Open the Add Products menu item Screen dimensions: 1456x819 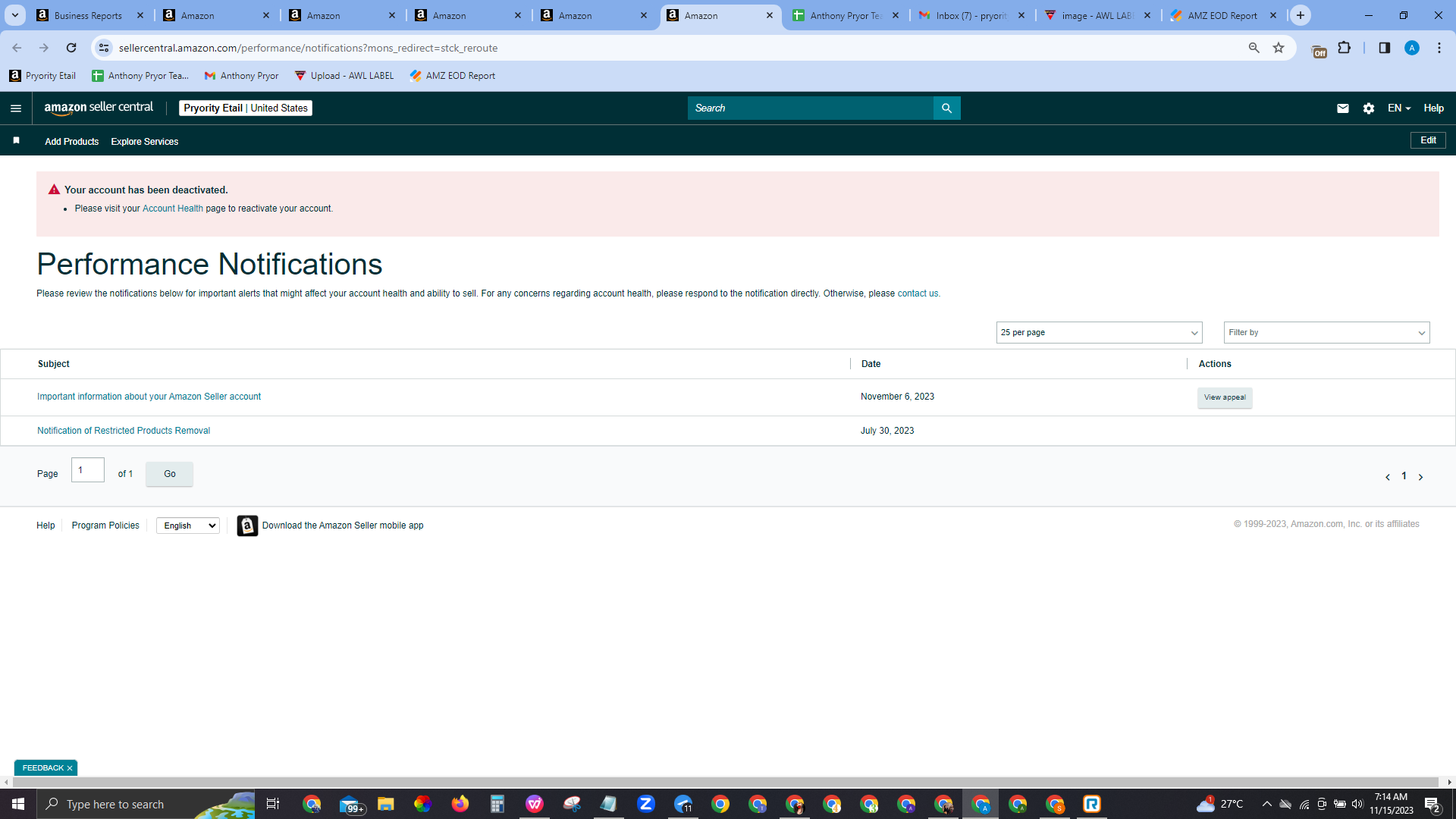(x=71, y=142)
